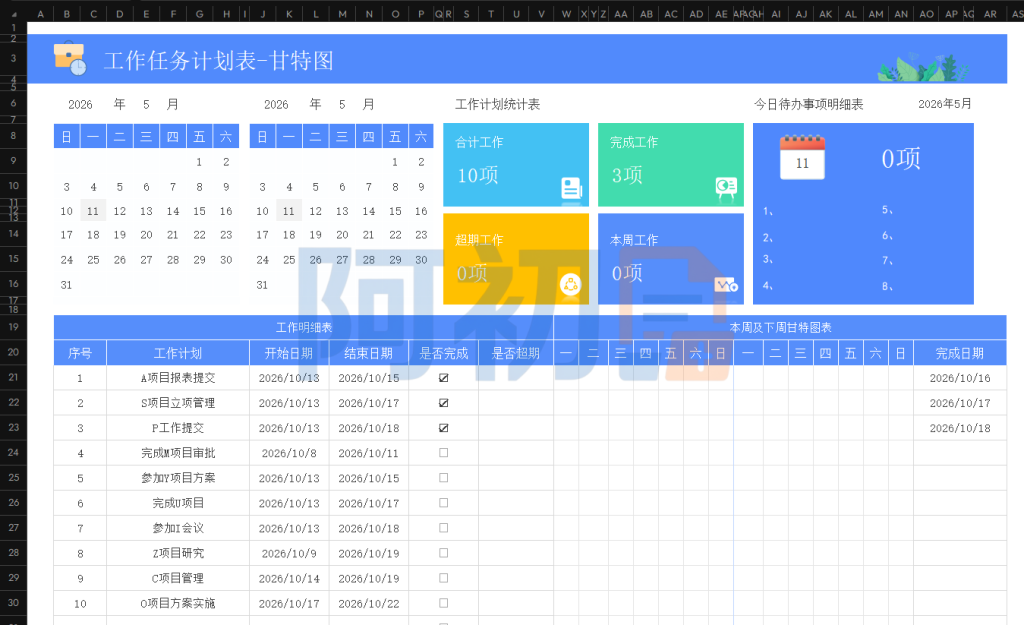This screenshot has height=625, width=1024.
Task: Check the completion box for 完成M项目审批
Action: coord(443,453)
